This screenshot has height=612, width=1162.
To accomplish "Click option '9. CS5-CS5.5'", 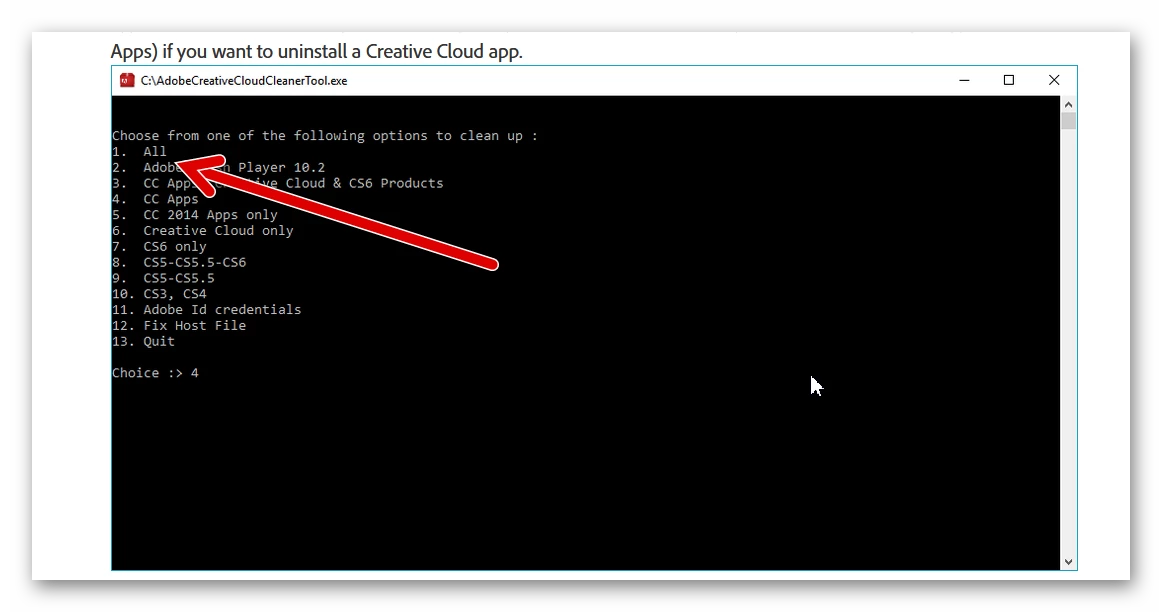I will tap(163, 278).
